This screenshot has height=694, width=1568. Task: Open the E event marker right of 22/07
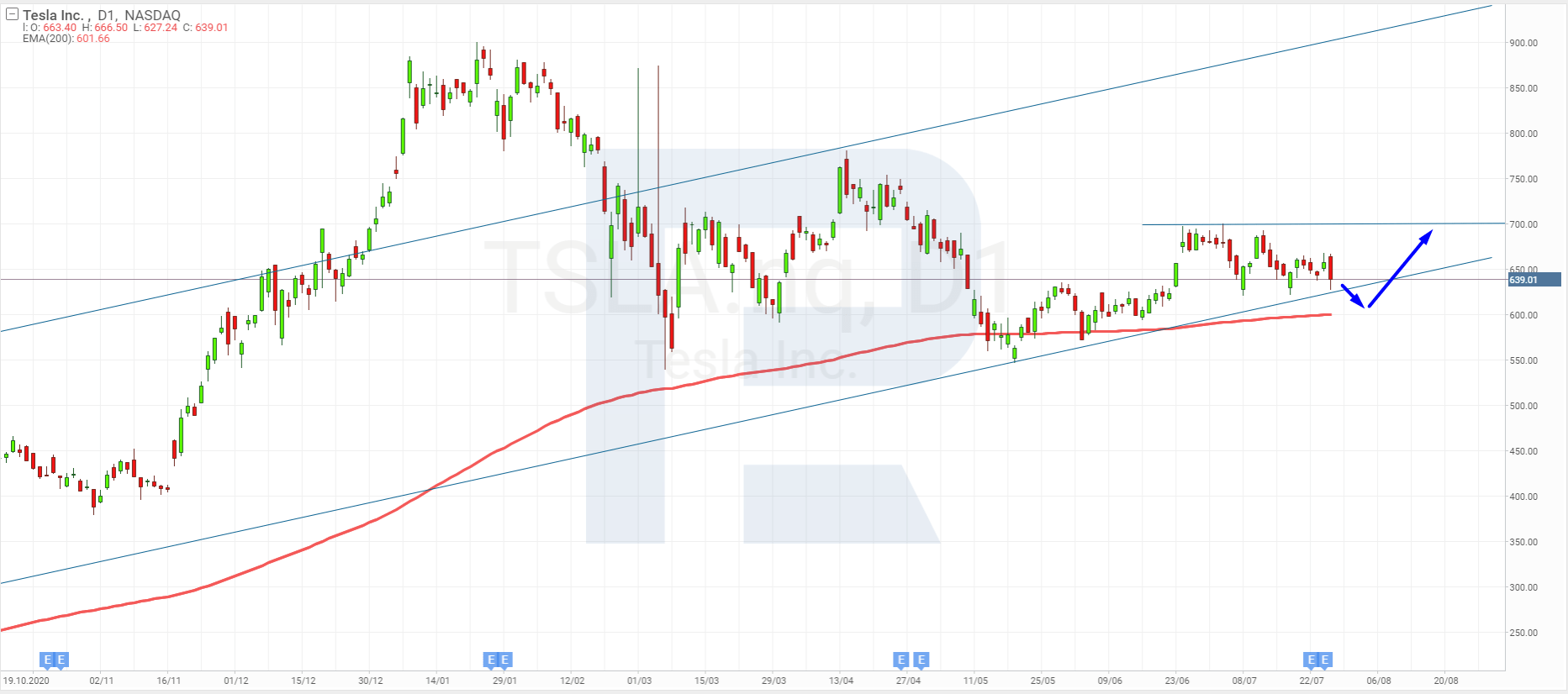pyautogui.click(x=1325, y=660)
